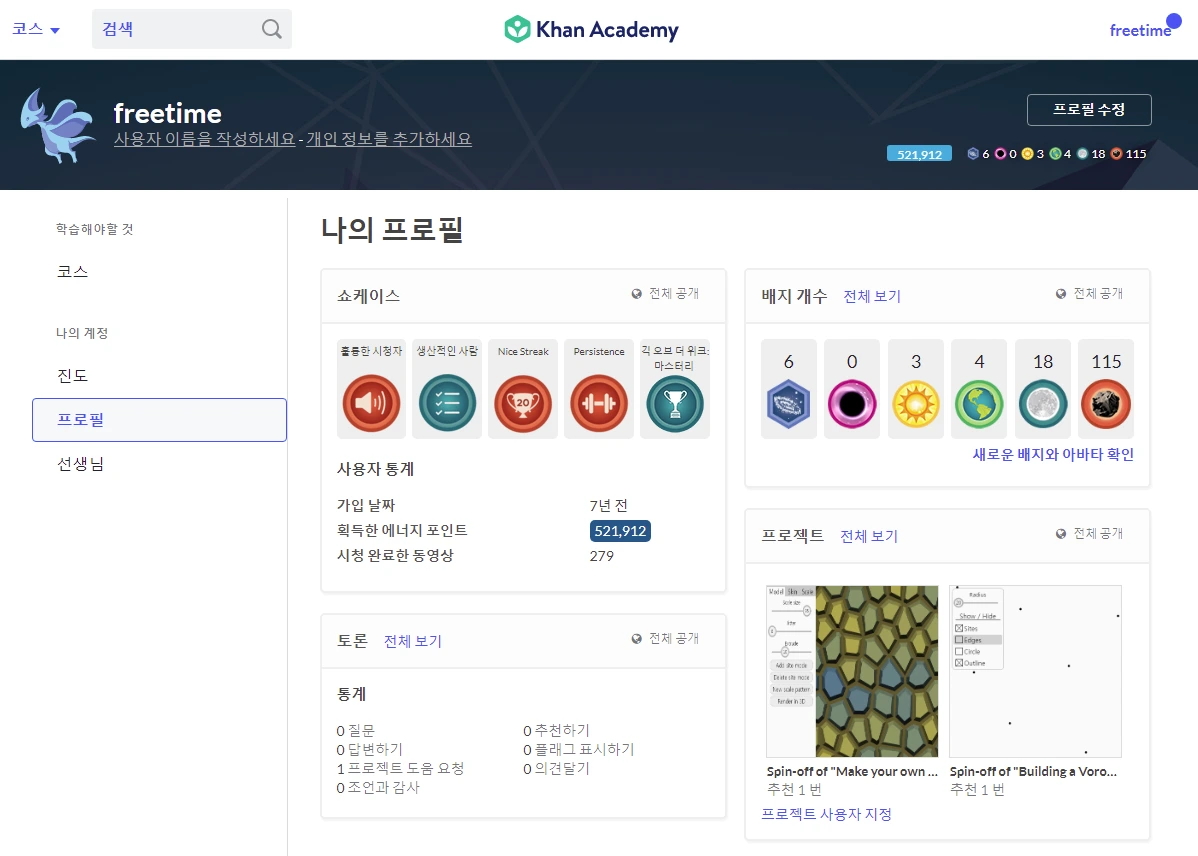The image size is (1198, 856).
Task: Click 프로젝트 사용자 지정 link
Action: point(826,815)
